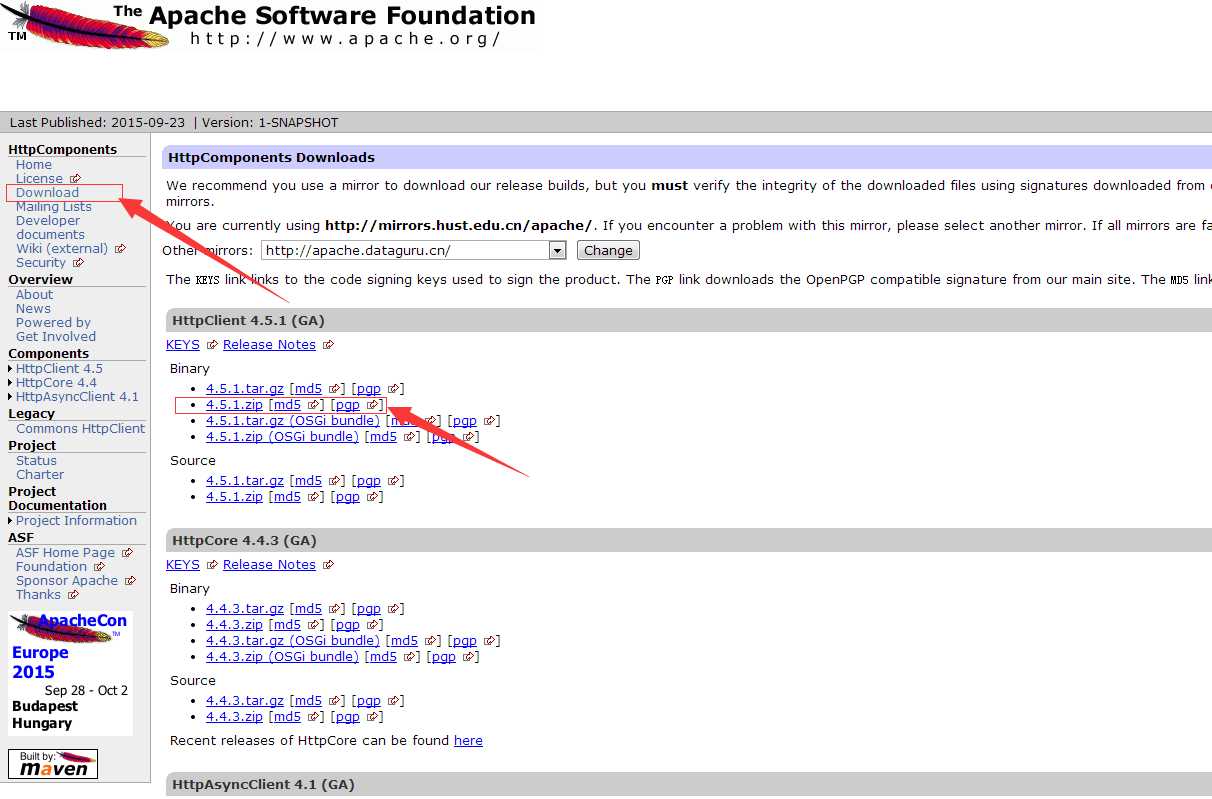Viewport: 1212px width, 799px height.
Task: Open Get Involved sidebar link
Action: coord(56,337)
